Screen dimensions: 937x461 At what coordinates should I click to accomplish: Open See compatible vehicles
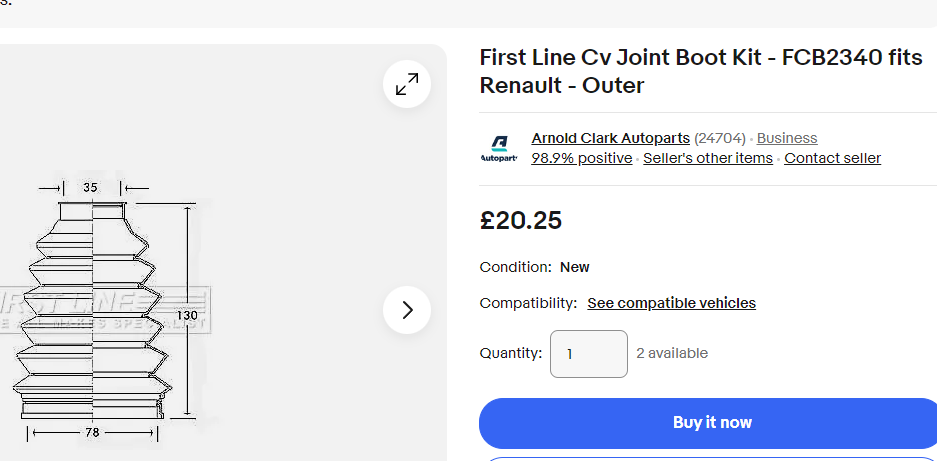coord(671,303)
